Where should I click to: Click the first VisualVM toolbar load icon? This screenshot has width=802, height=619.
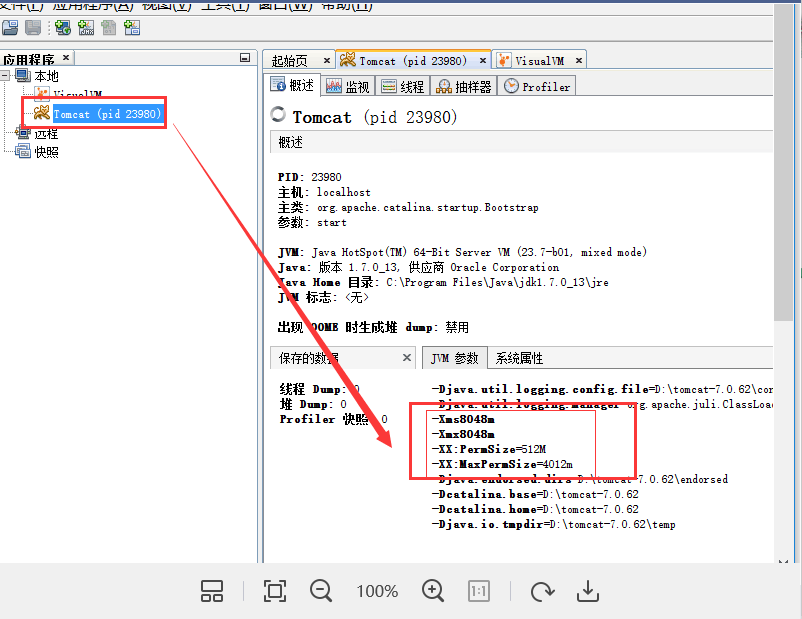click(10, 28)
